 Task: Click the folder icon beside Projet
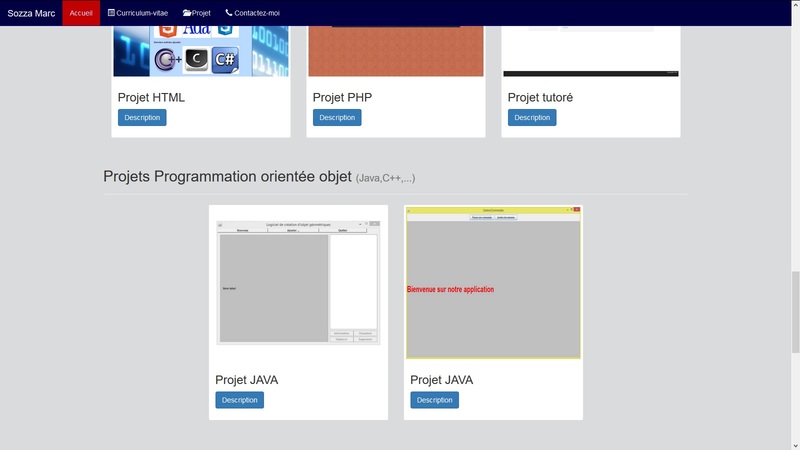[187, 13]
